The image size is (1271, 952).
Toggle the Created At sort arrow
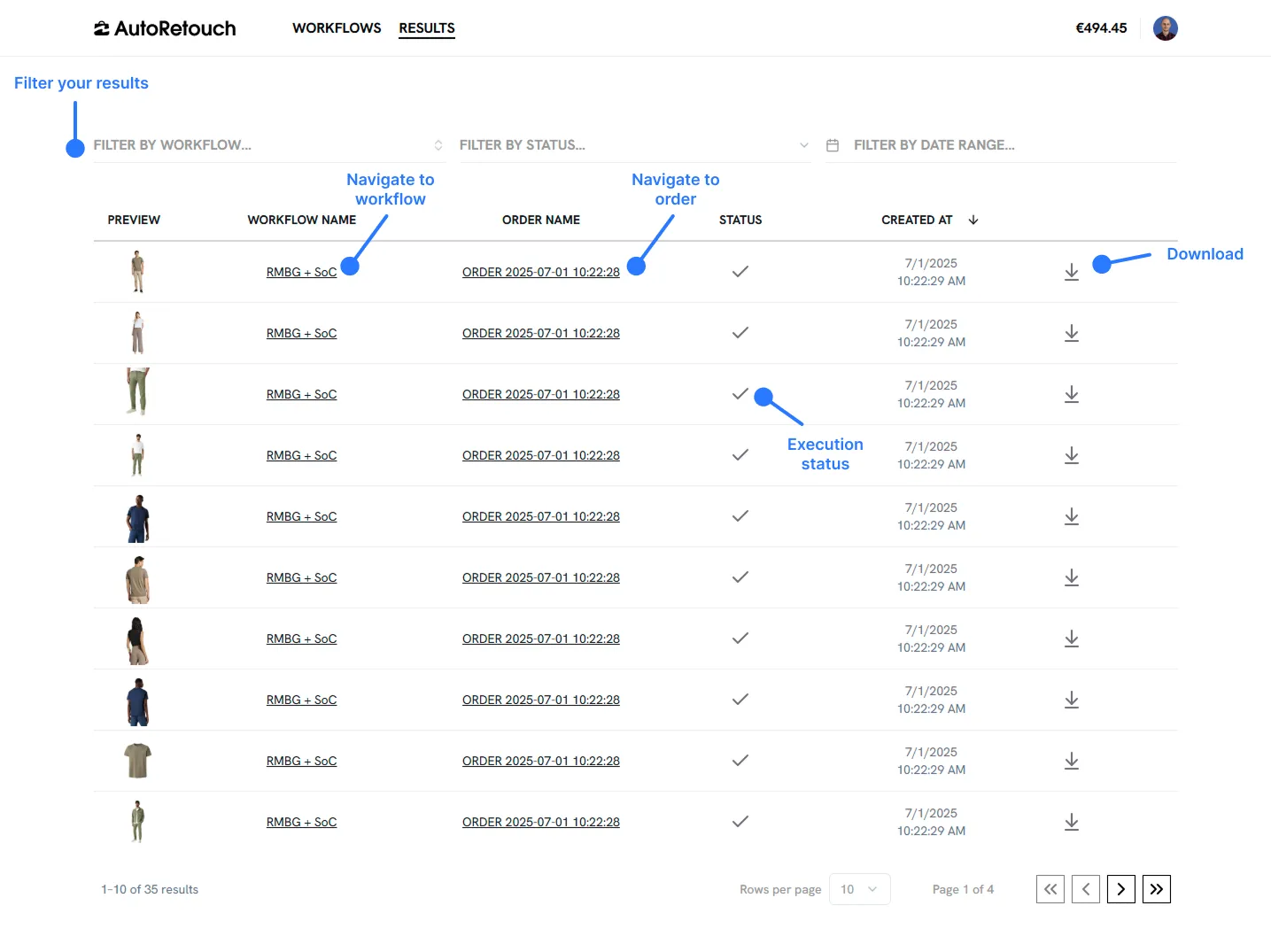(973, 220)
